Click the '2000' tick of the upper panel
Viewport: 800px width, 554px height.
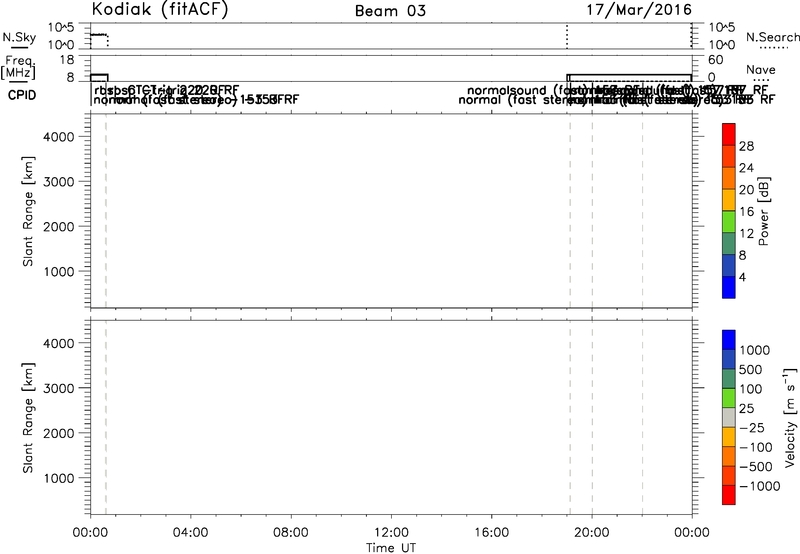click(x=59, y=226)
